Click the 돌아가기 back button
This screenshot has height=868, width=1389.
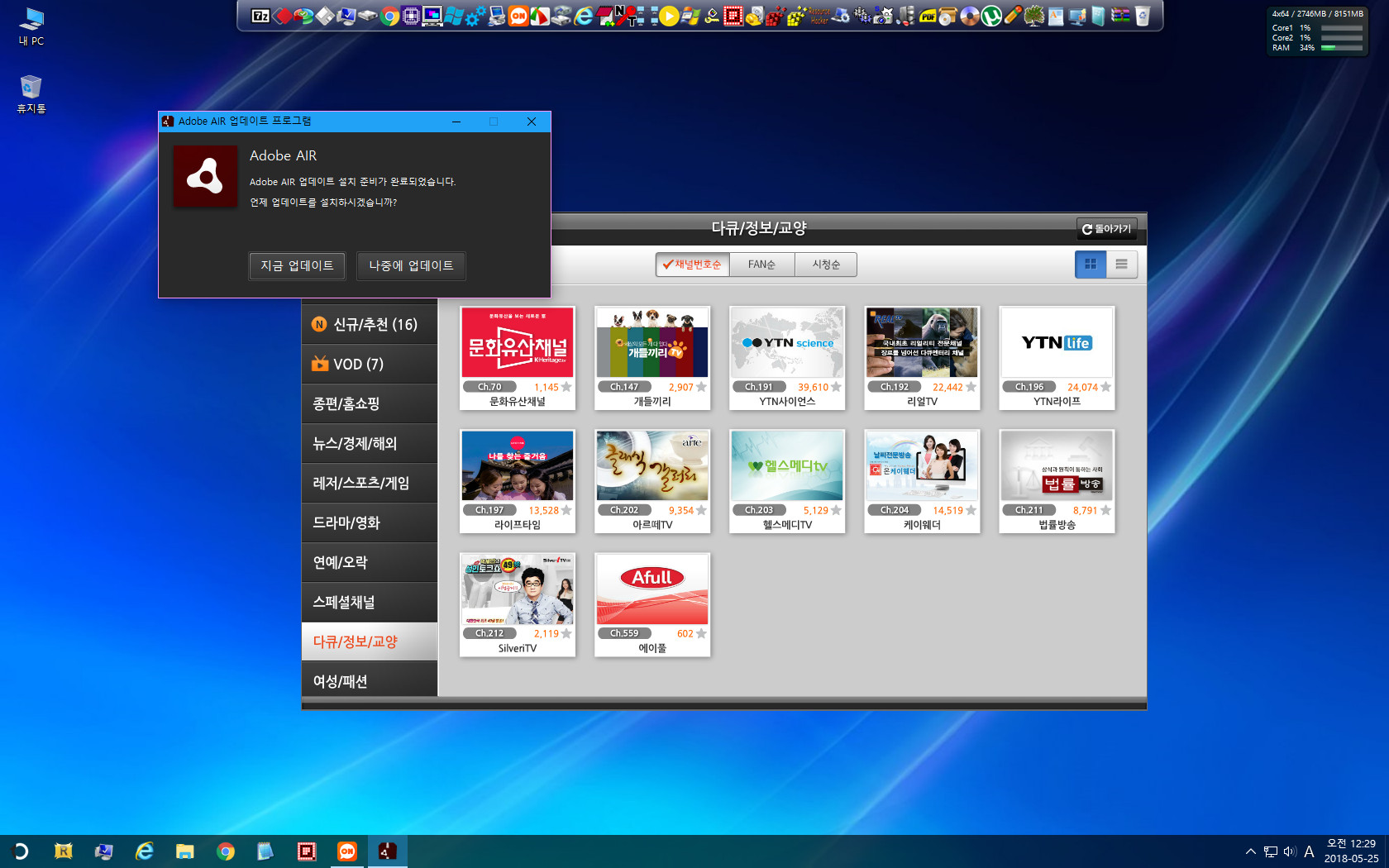tap(1106, 229)
